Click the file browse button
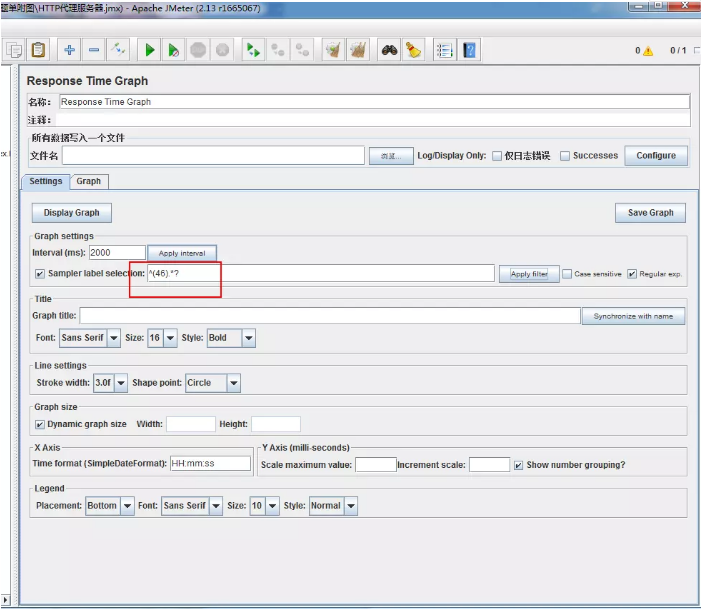The image size is (703, 611). coord(391,156)
